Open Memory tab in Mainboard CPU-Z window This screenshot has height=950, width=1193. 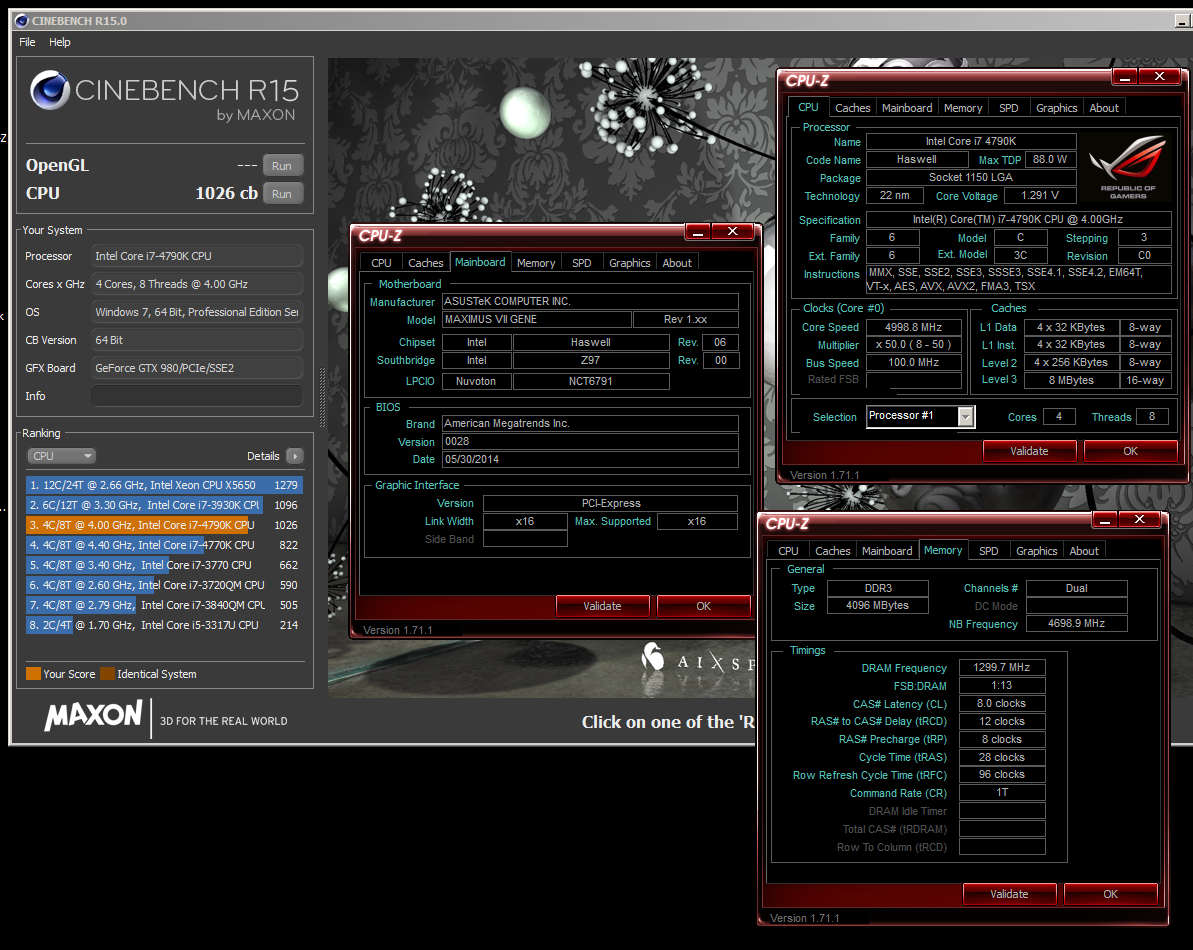(536, 262)
